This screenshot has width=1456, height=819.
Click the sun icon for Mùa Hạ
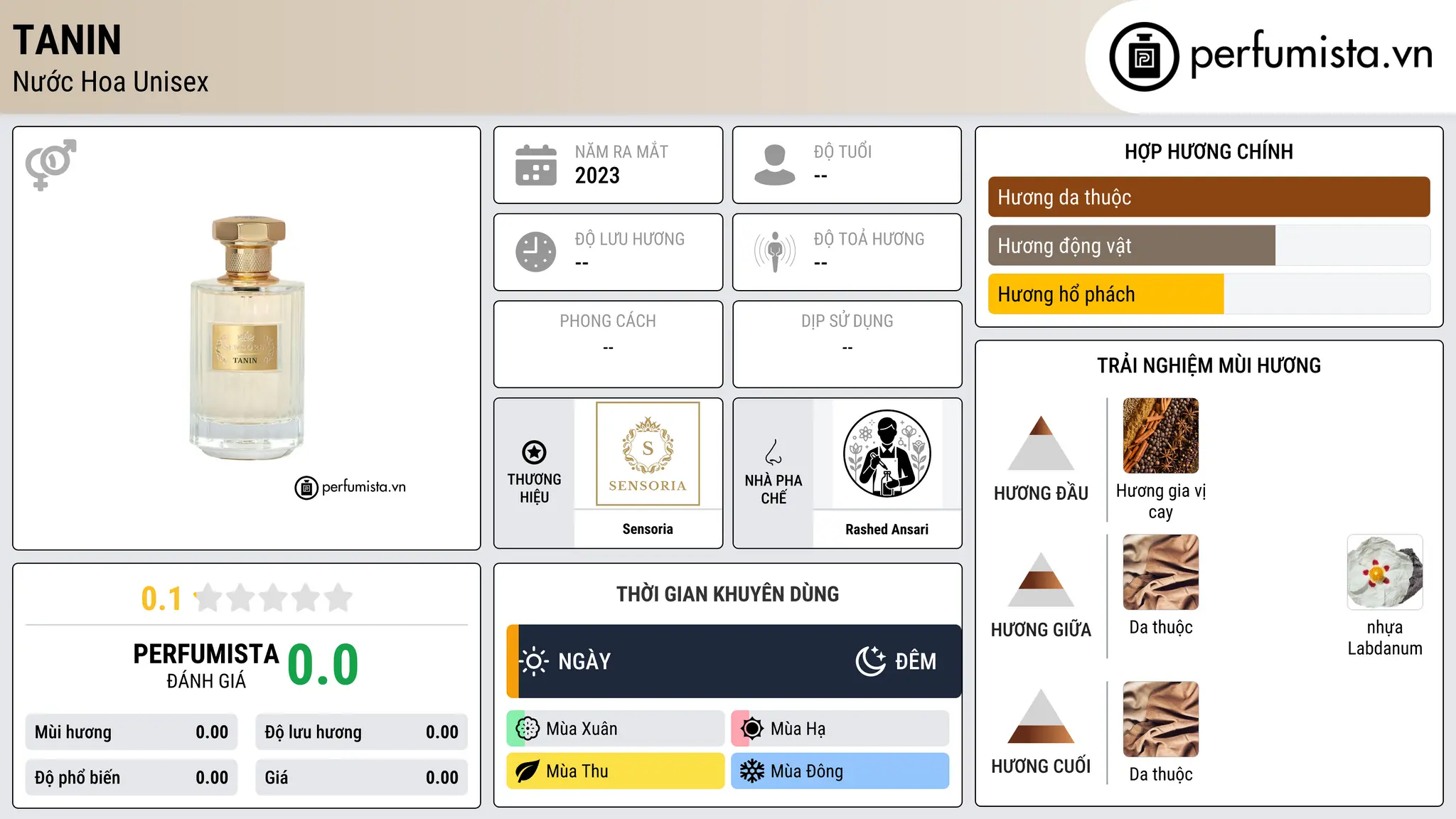tap(752, 729)
